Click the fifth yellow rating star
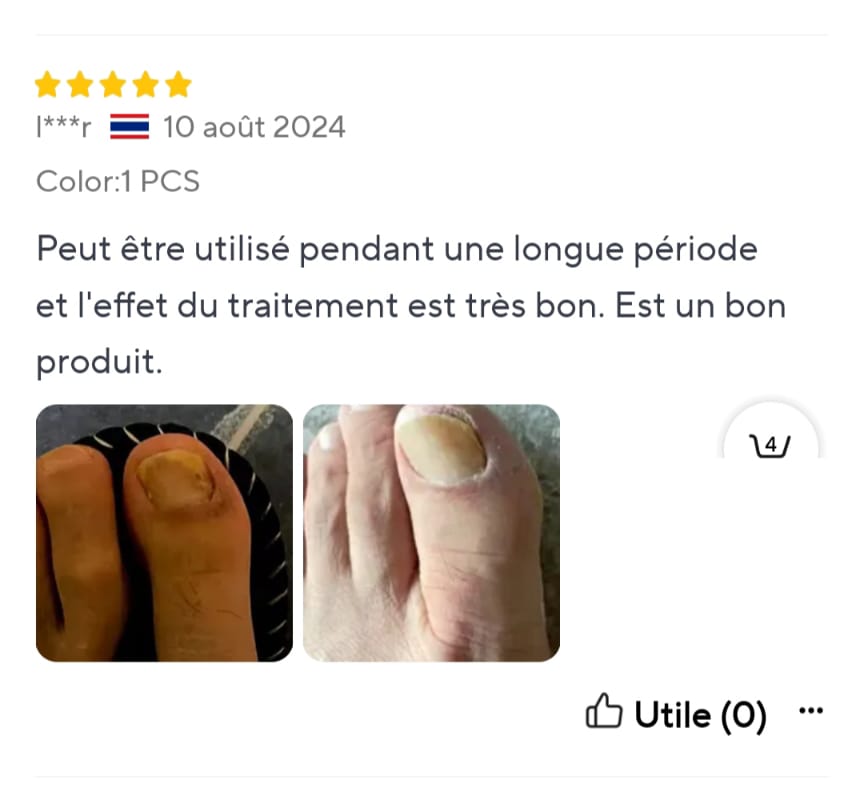 click(x=179, y=84)
